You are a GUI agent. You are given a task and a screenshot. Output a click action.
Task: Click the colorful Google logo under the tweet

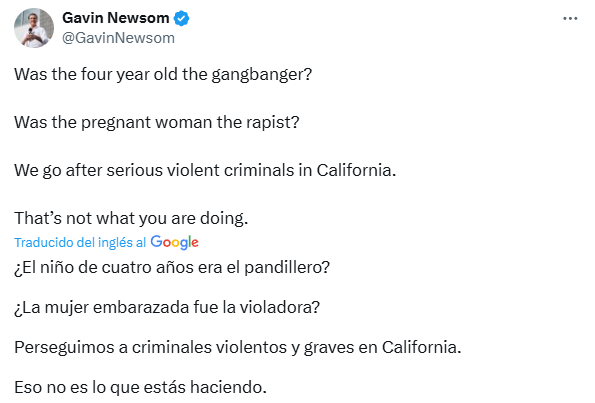175,242
